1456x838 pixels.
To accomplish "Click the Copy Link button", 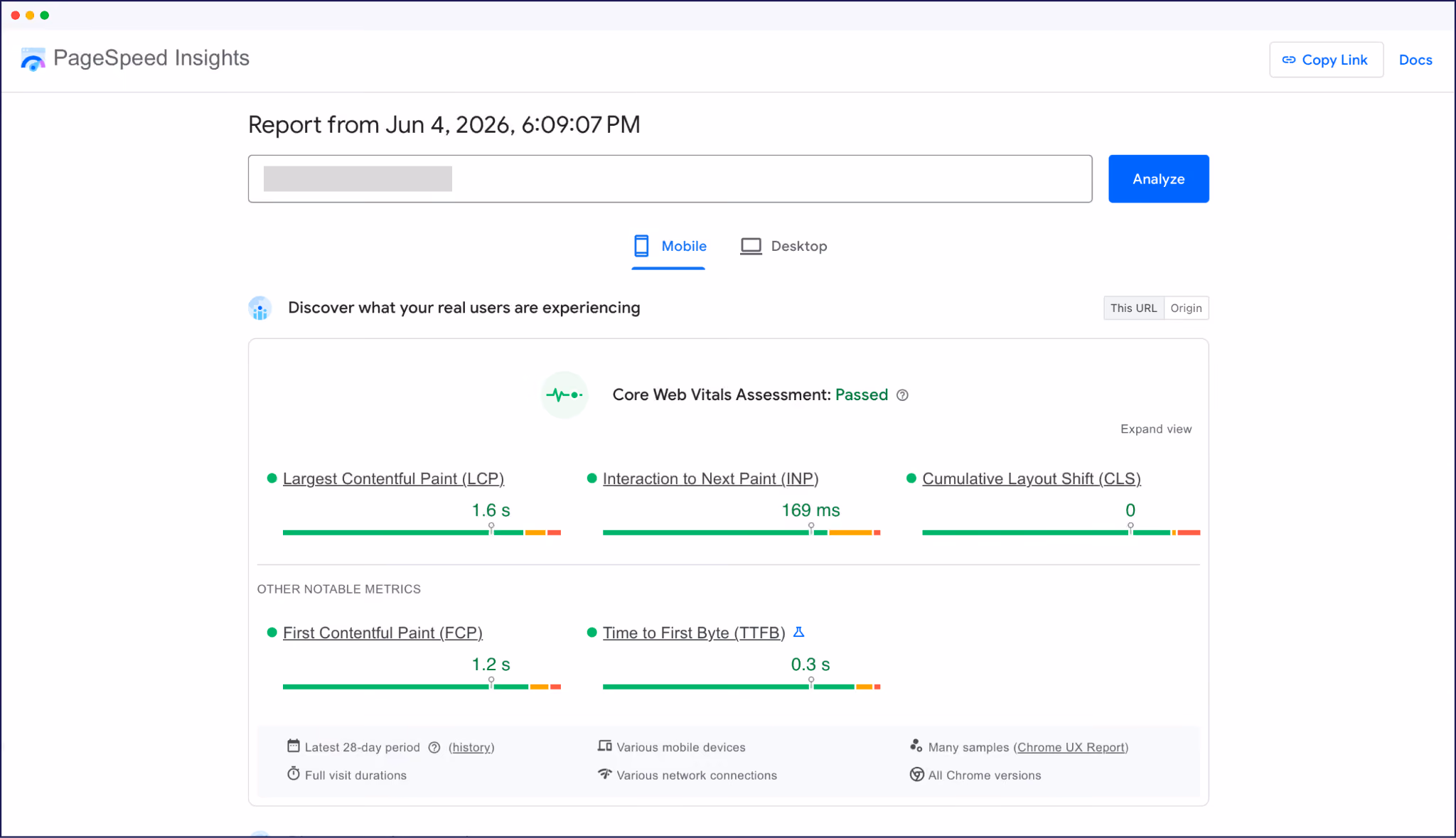I will pos(1326,60).
